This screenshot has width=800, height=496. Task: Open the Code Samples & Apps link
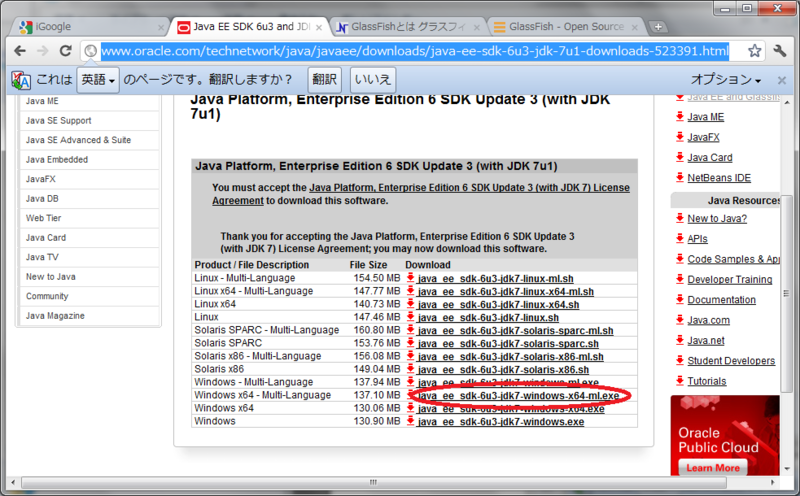[733, 259]
